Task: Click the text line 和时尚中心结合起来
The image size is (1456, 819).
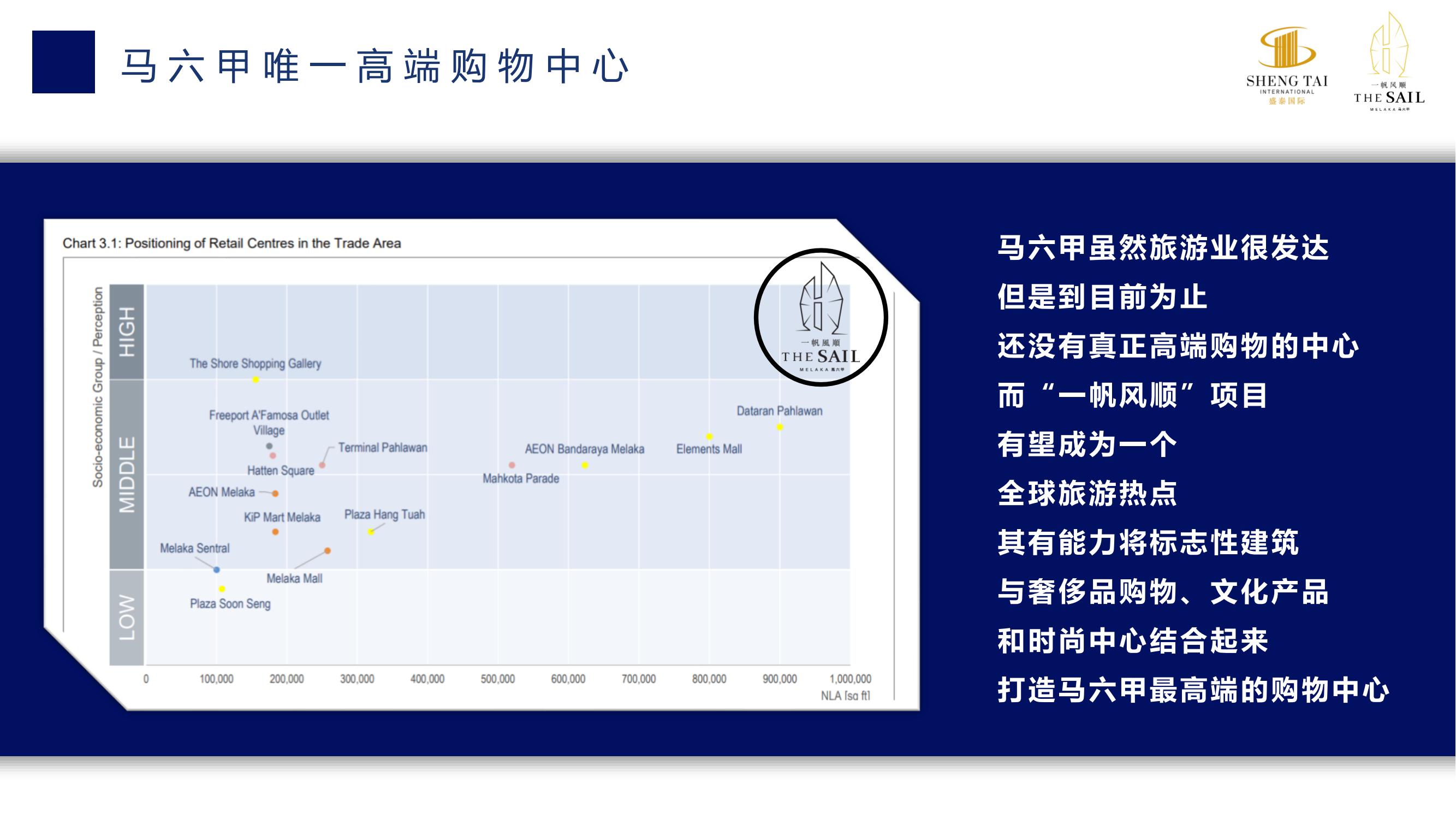Action: pos(1133,641)
